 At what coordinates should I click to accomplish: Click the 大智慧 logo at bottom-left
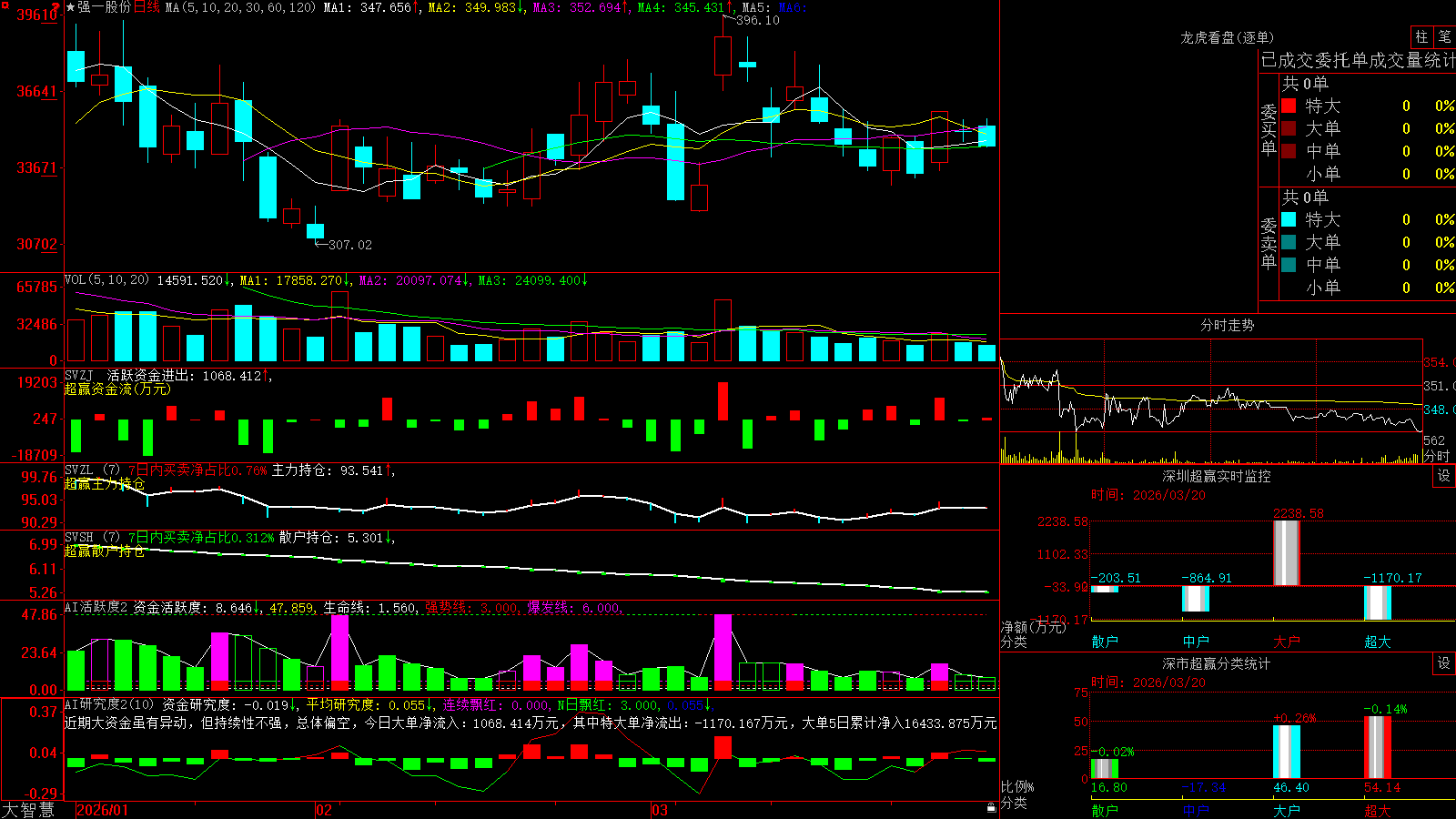(x=28, y=810)
